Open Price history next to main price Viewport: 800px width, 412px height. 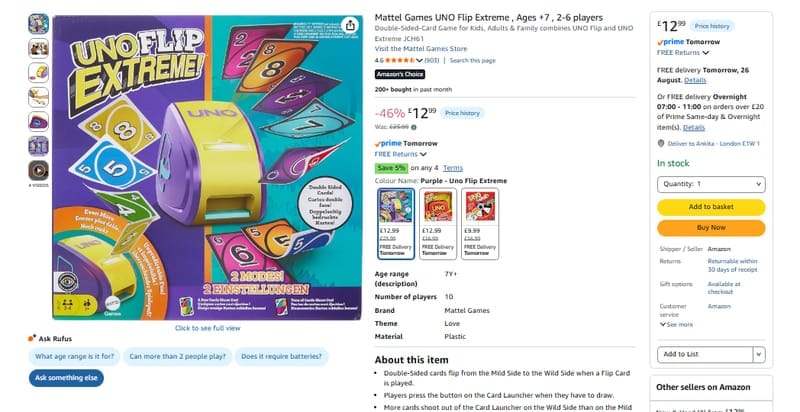click(462, 113)
